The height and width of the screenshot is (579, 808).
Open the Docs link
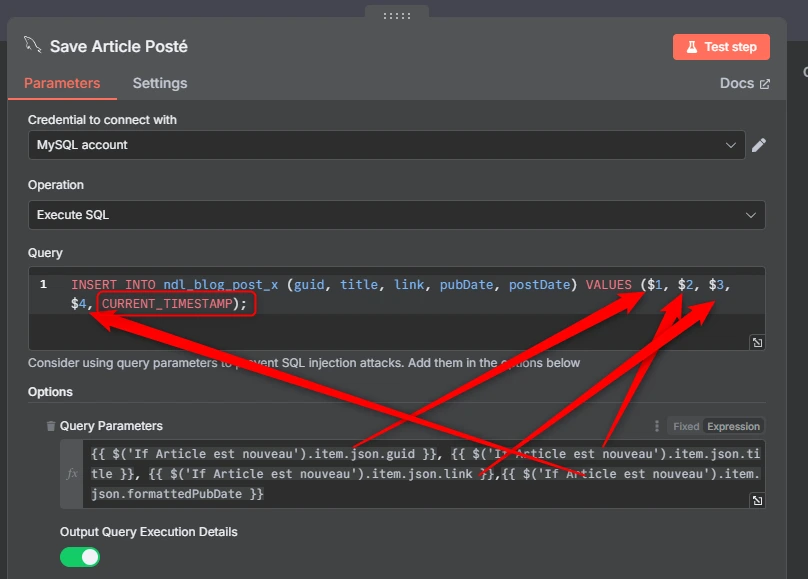[x=745, y=83]
